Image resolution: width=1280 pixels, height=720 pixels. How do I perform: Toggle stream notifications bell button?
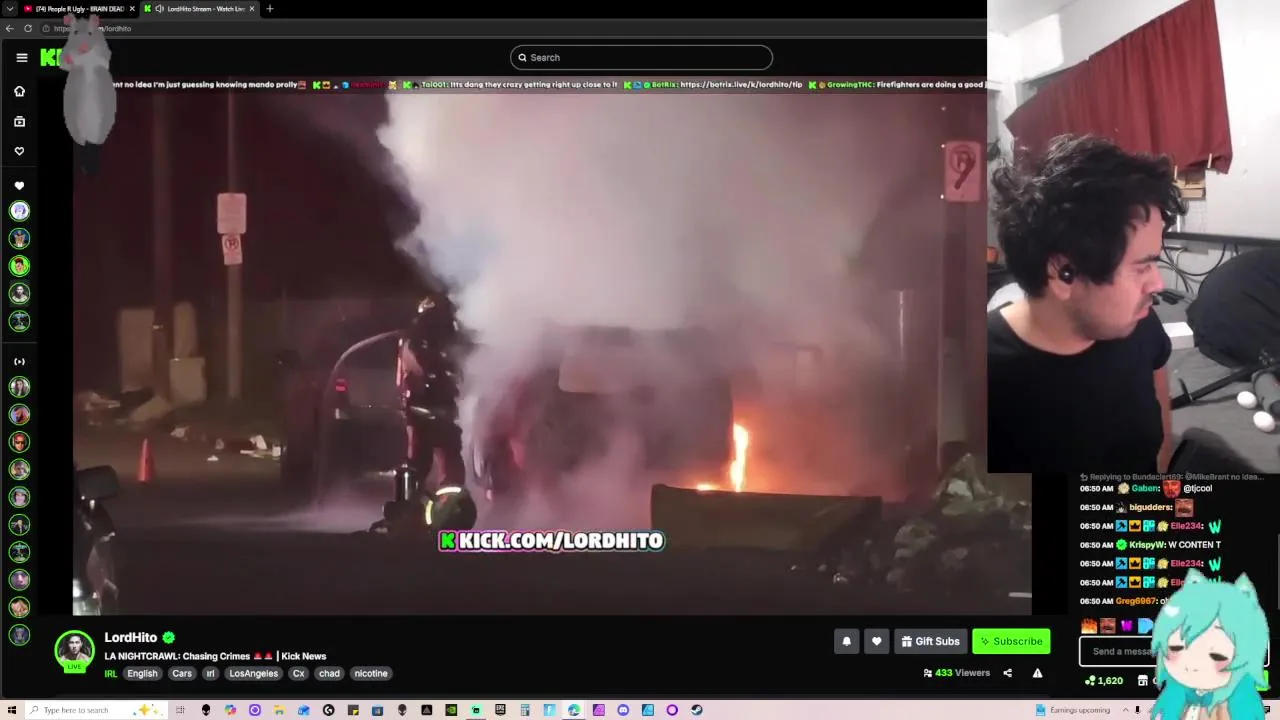[x=846, y=641]
